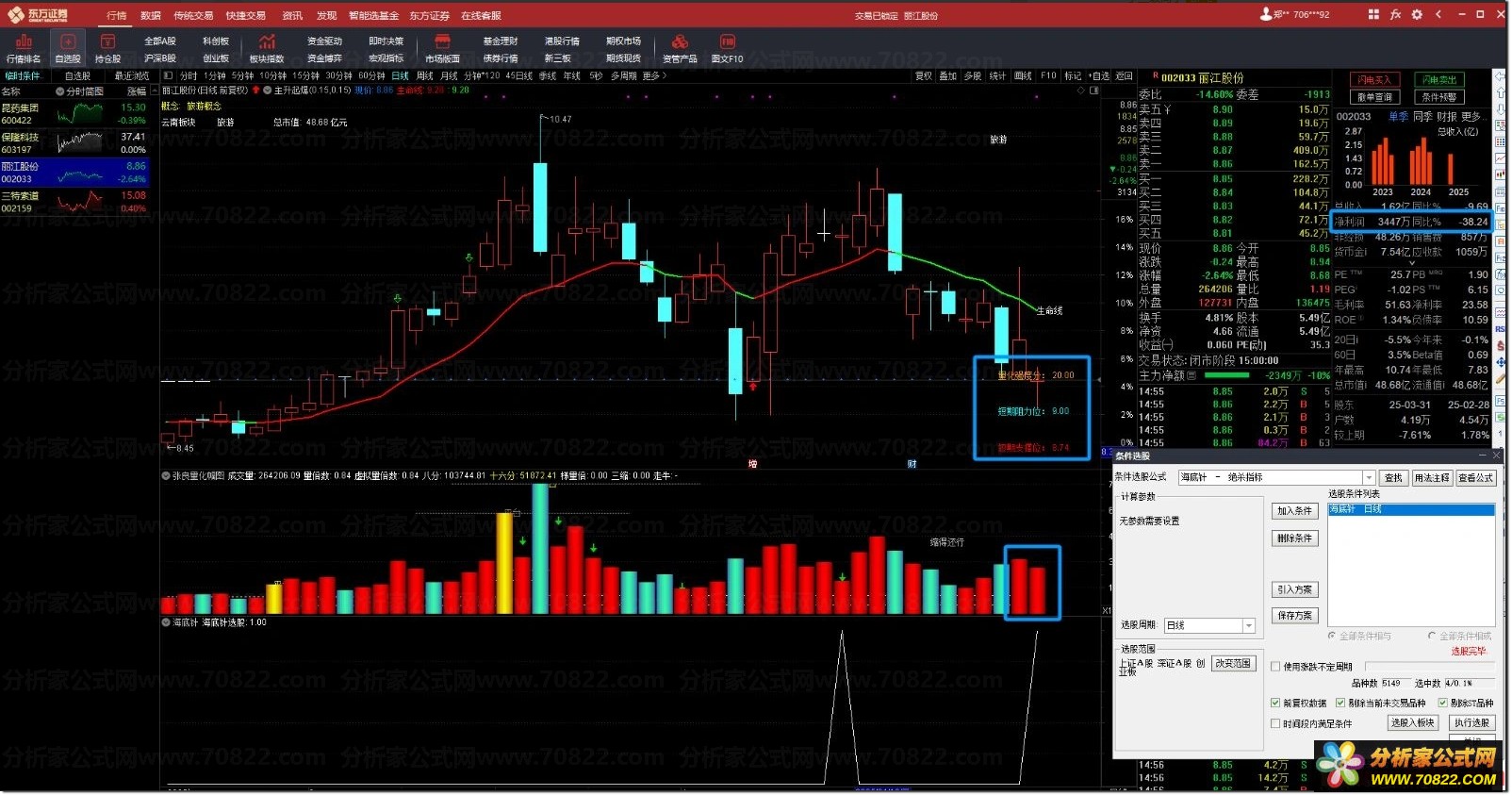The image size is (1512, 795).
Task: Click the 东方证券 logo
Action: [x=38, y=14]
